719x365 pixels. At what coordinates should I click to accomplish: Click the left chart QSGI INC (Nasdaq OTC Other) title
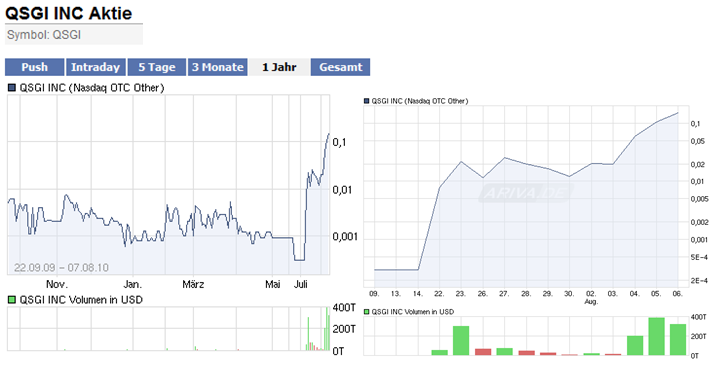click(x=91, y=88)
